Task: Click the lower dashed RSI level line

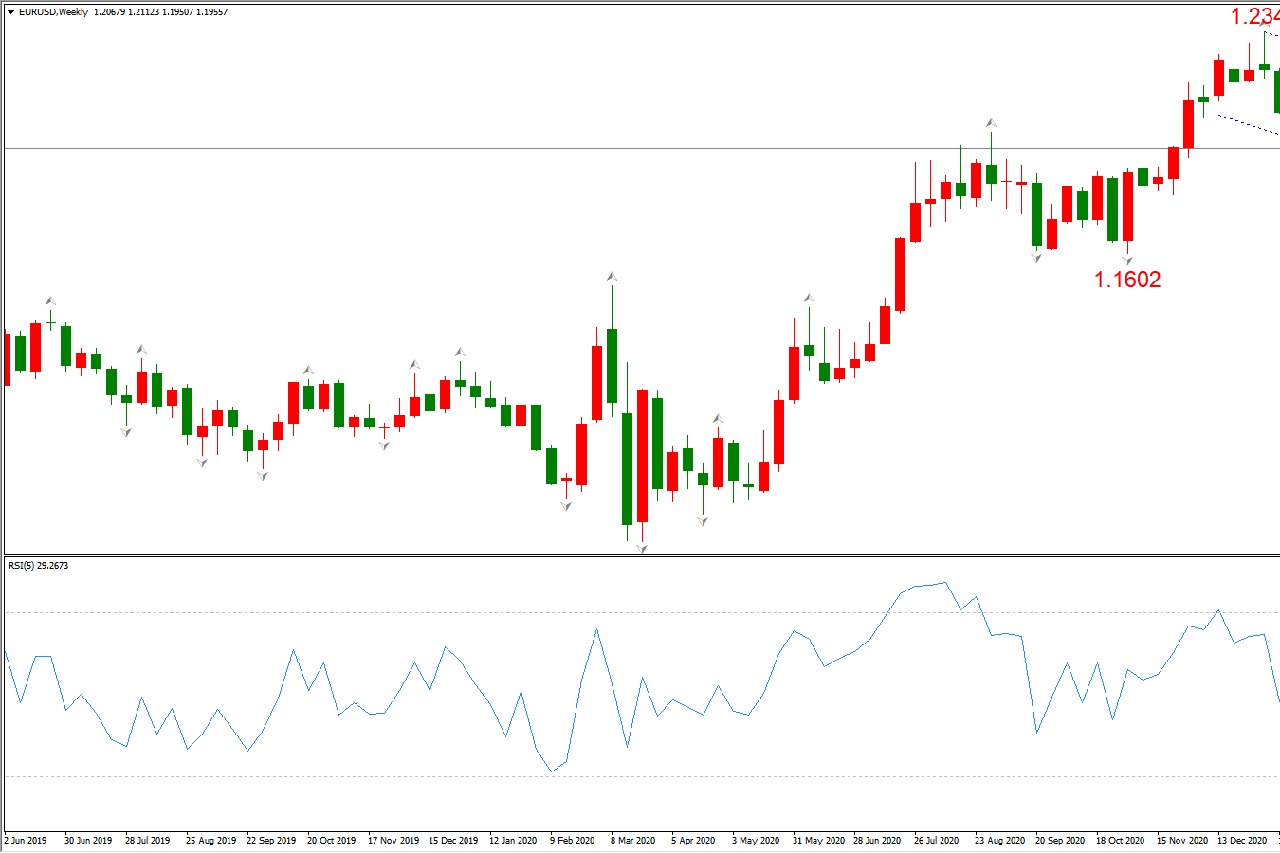Action: pos(400,776)
